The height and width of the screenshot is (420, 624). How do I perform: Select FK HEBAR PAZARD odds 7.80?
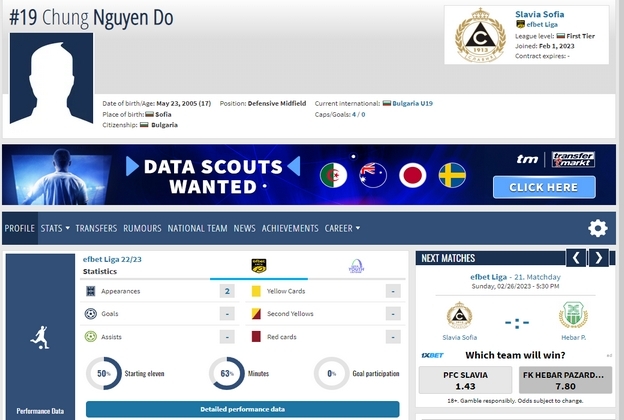[564, 379]
